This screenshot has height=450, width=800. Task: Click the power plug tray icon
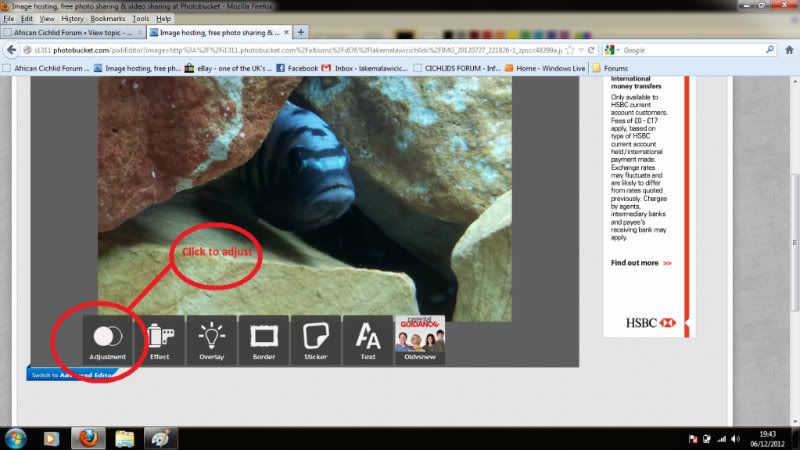[x=707, y=439]
